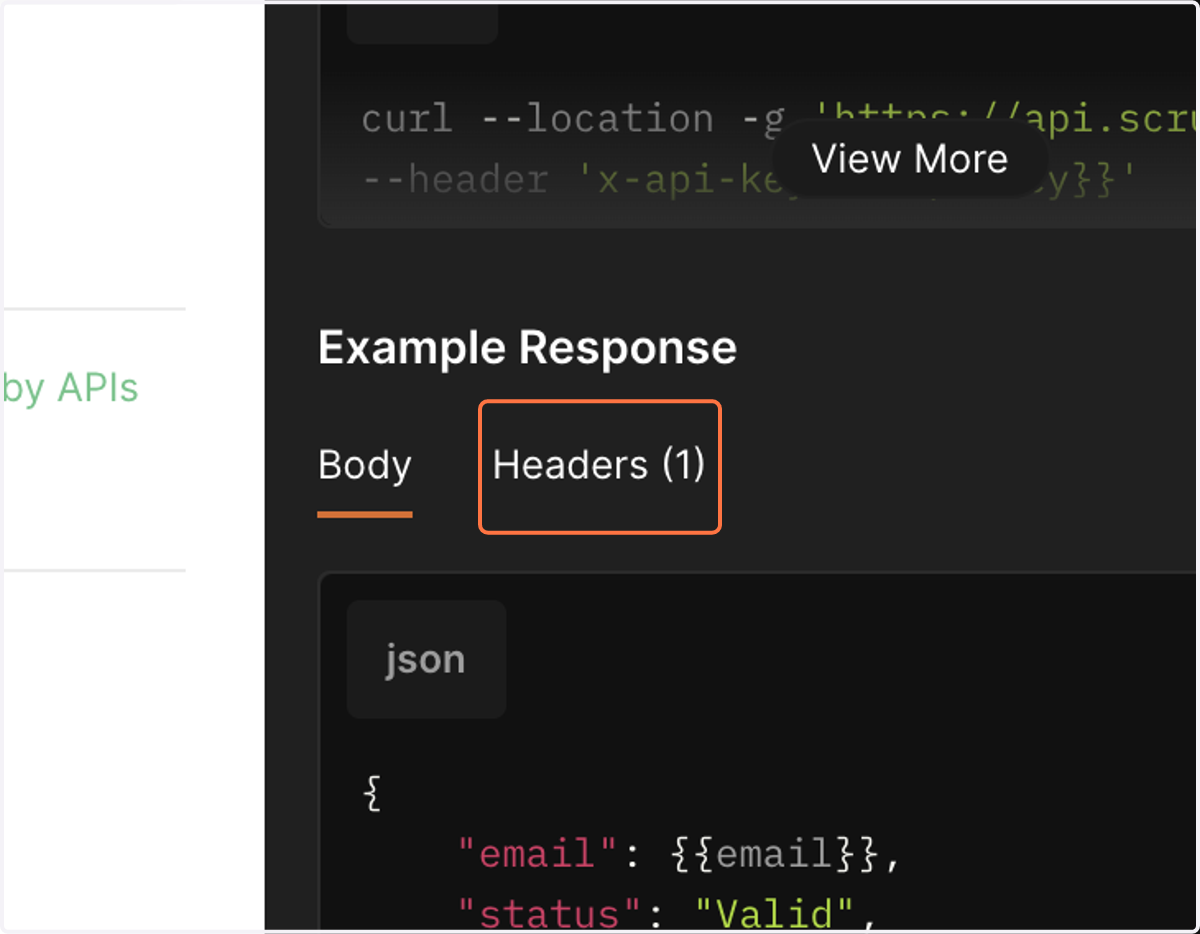Click the View More button

pos(910,158)
